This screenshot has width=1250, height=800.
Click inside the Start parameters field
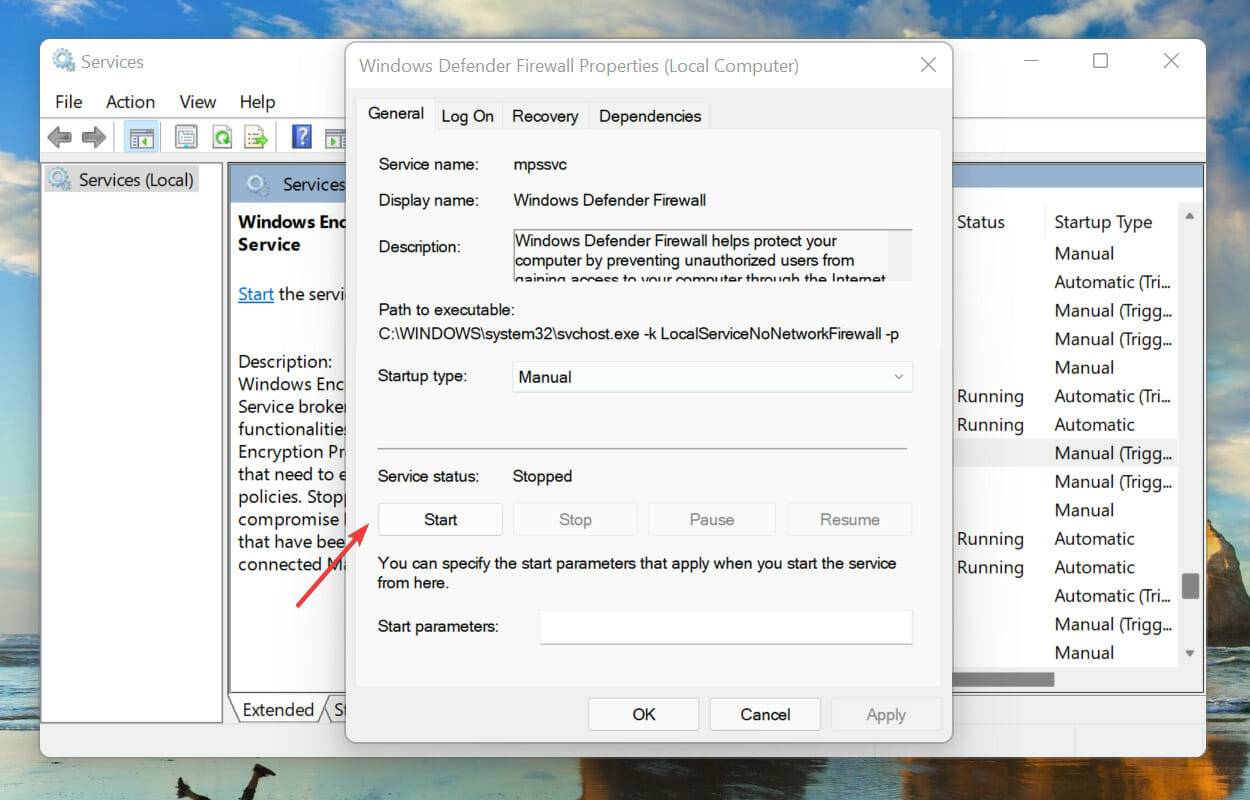click(724, 627)
